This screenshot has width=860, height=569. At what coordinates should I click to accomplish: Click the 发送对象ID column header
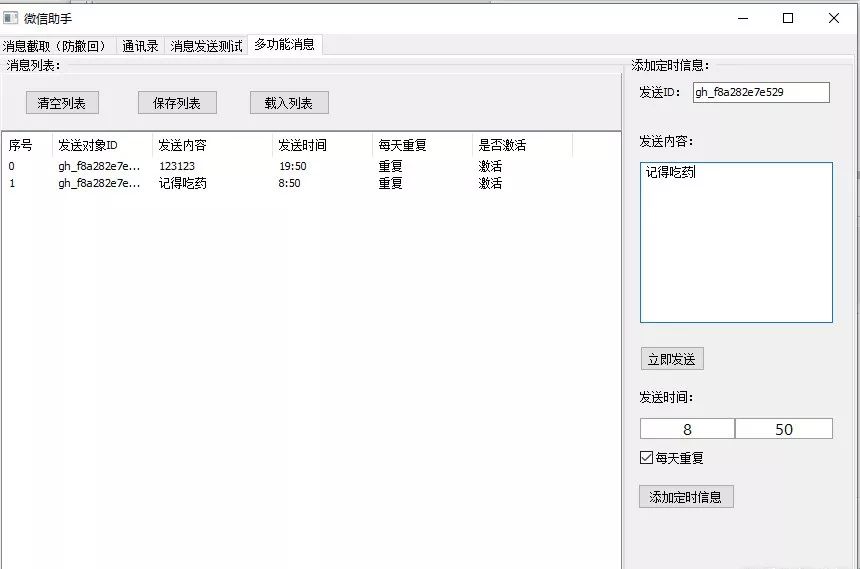point(102,145)
